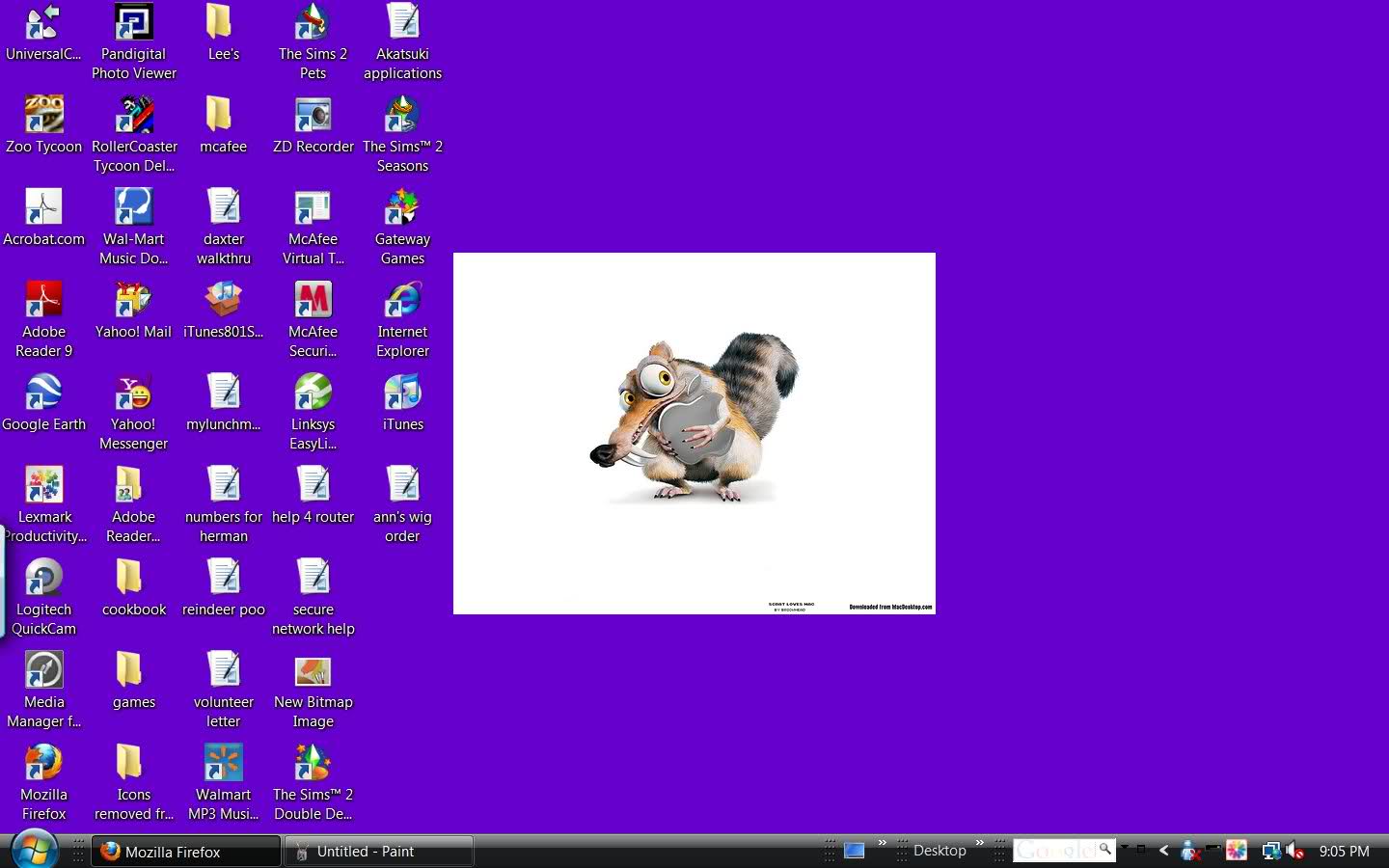Select The Sims 2 Double Deluxe icon
The height and width of the screenshot is (868, 1389).
(x=313, y=782)
